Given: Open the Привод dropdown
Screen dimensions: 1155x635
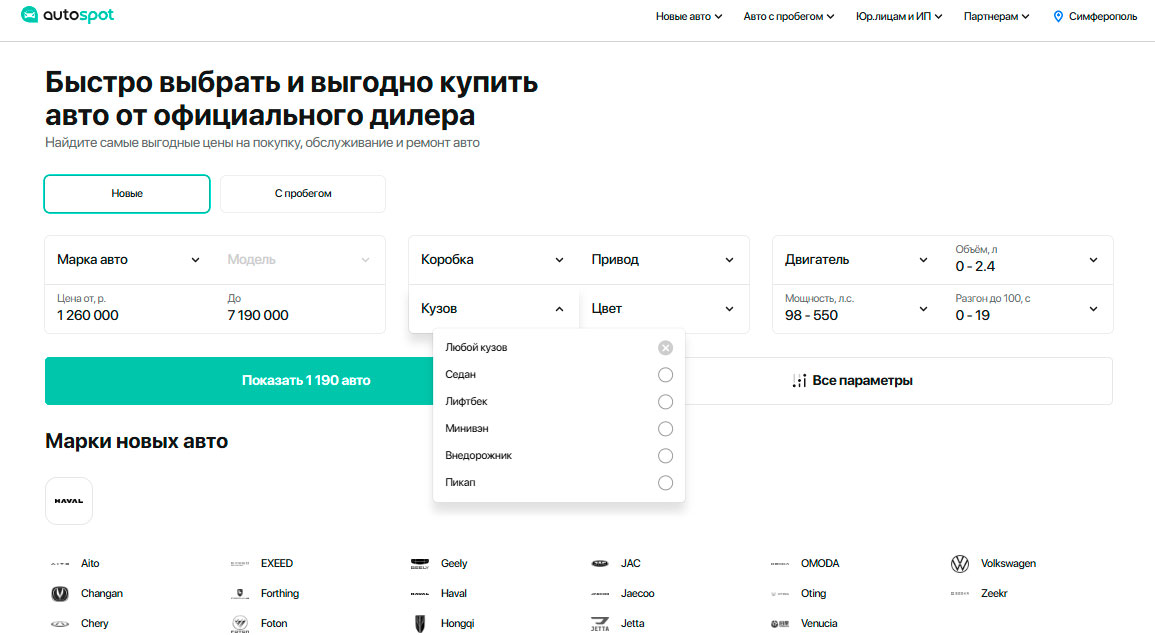Looking at the screenshot, I should tap(664, 260).
